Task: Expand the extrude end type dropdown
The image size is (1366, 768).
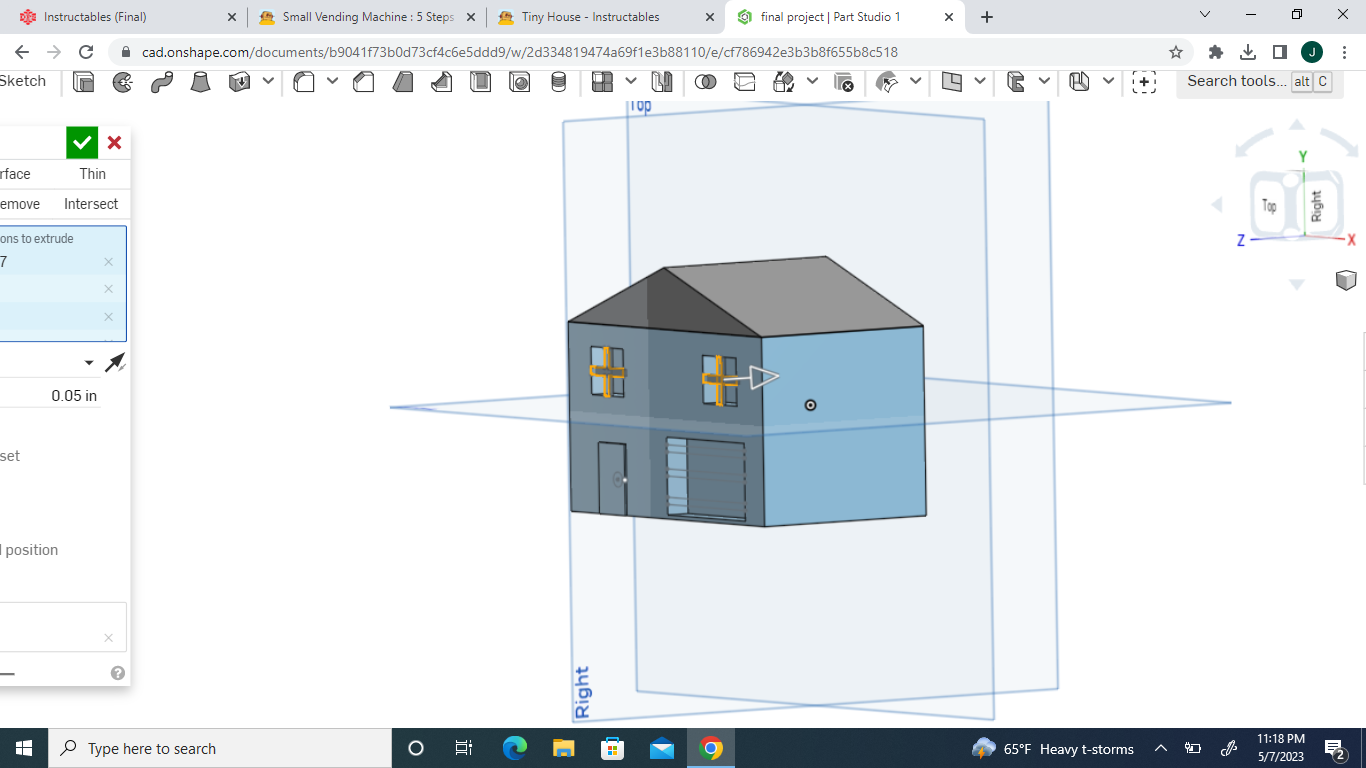Action: pyautogui.click(x=88, y=362)
